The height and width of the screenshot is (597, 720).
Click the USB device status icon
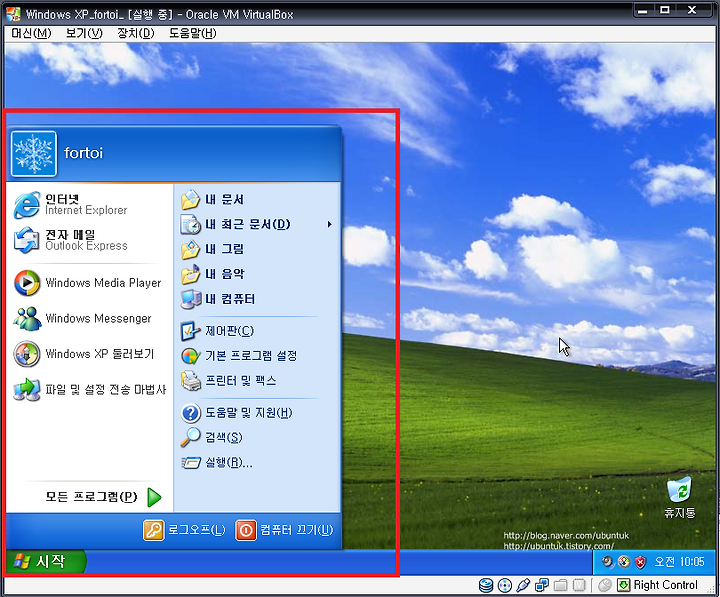click(x=523, y=585)
